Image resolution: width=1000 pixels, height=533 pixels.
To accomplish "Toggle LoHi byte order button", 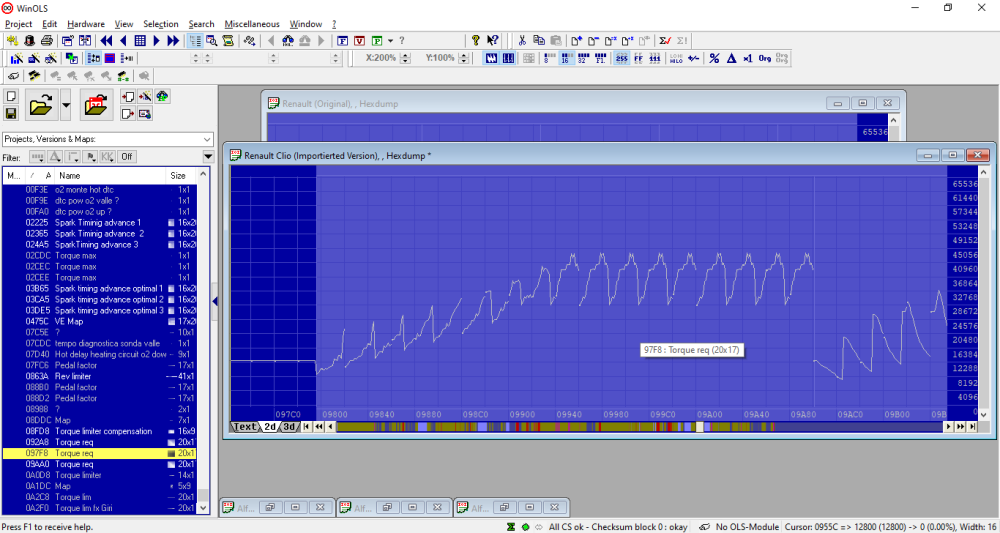I will (x=676, y=58).
